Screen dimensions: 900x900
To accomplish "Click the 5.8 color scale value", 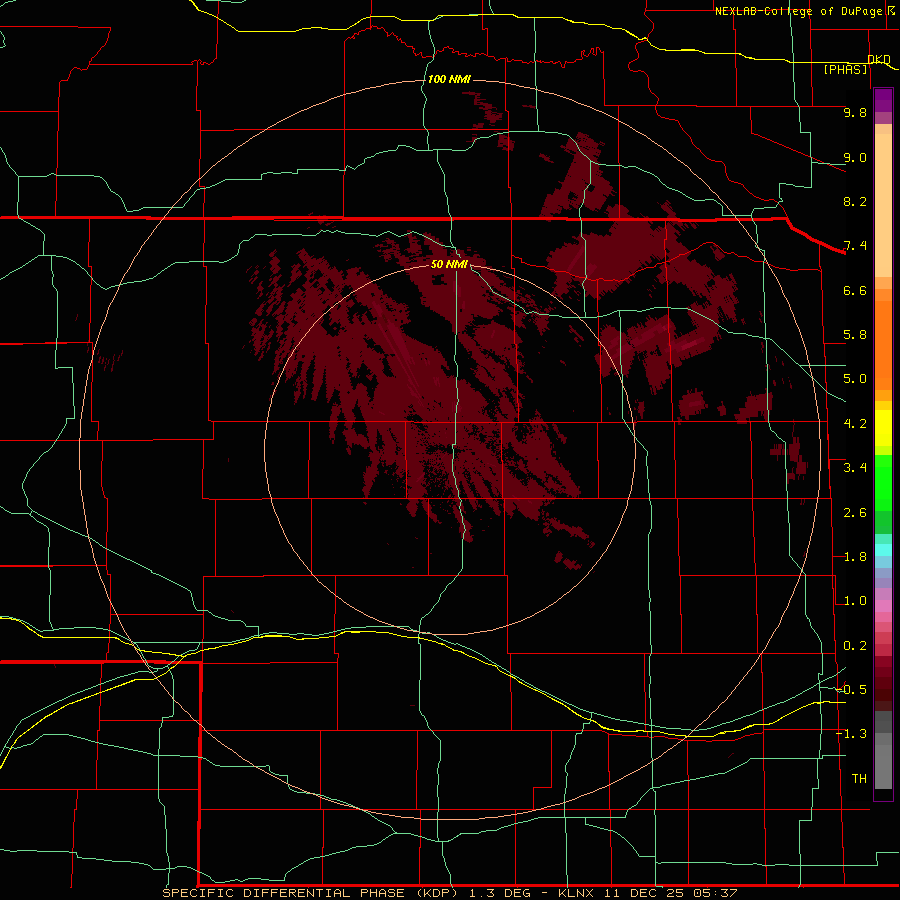I will pos(855,335).
